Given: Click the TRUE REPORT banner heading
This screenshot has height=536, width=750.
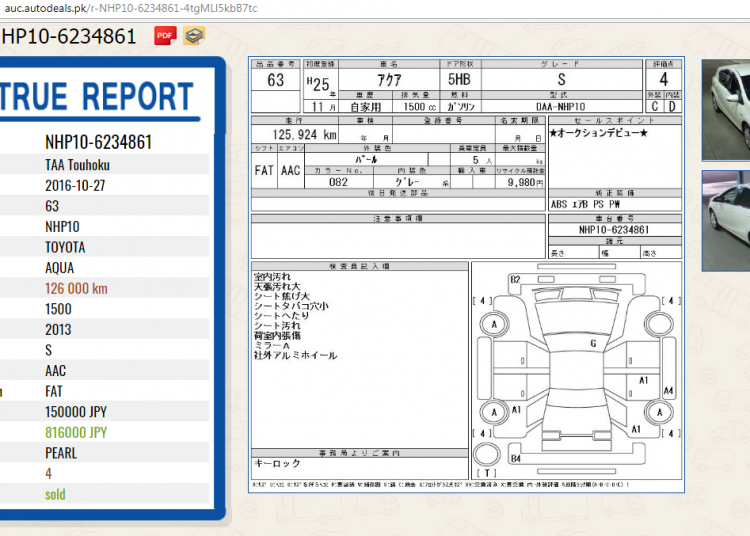Looking at the screenshot, I should pos(98,97).
